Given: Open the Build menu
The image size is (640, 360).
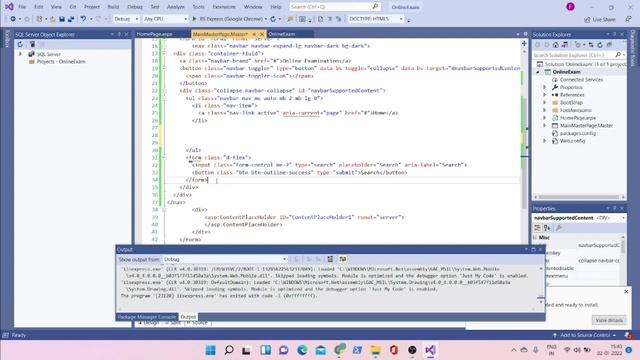Looking at the screenshot, I should pos(113,7).
